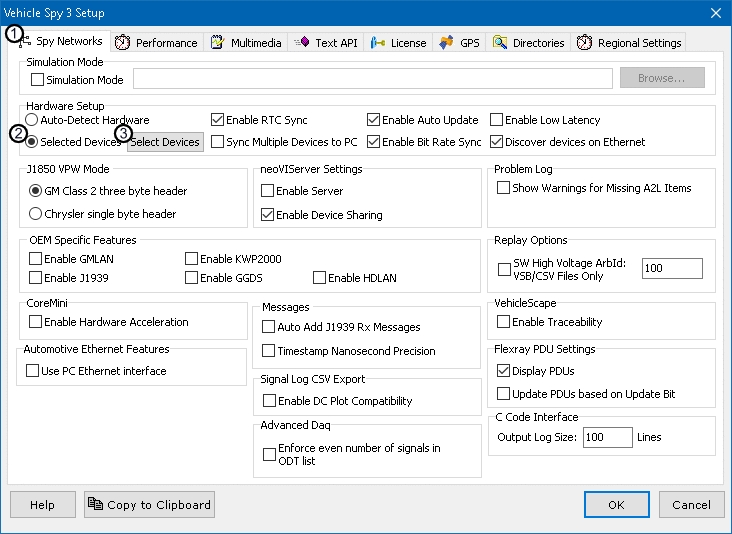Turn on Enable J1939 option
The image size is (732, 534).
[x=36, y=278]
